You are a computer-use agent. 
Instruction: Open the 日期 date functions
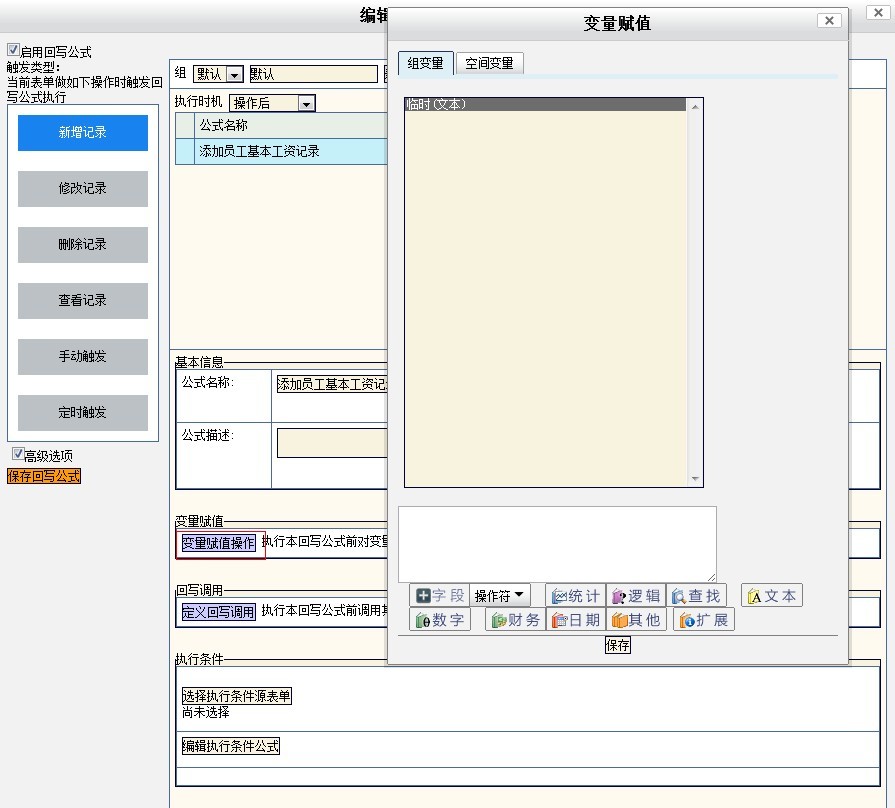click(x=576, y=620)
